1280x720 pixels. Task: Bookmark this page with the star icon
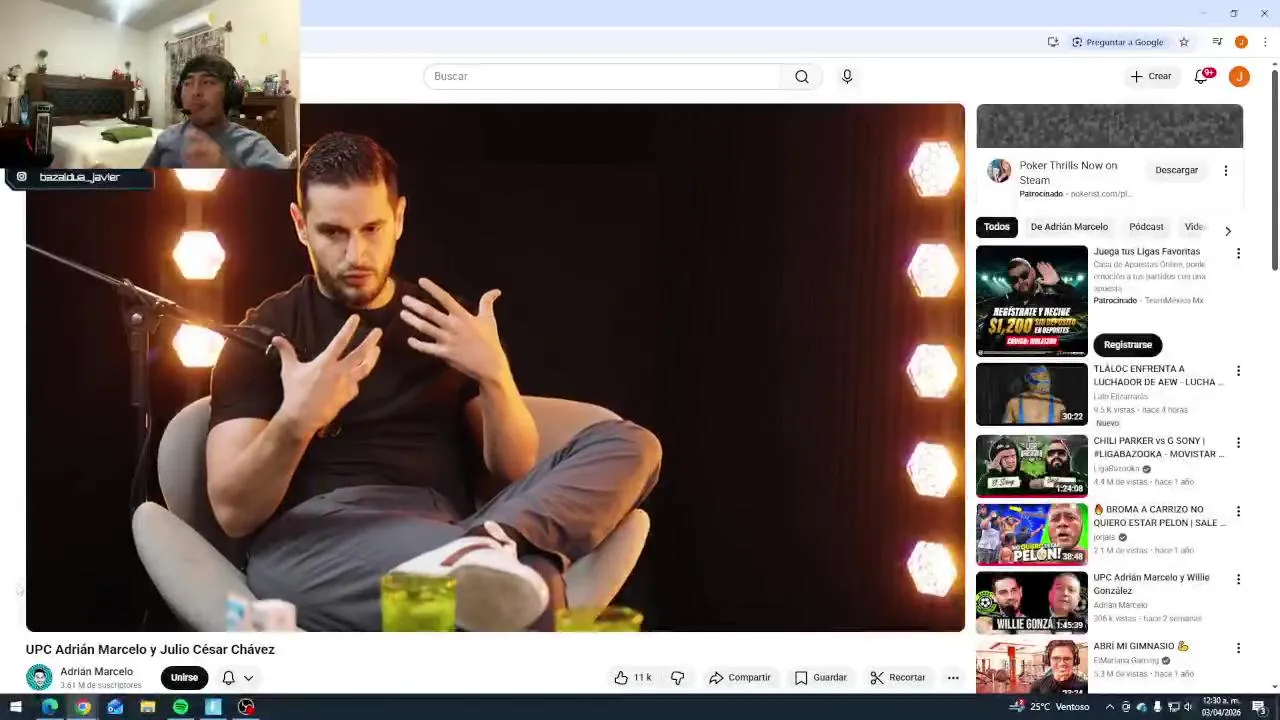[x=1184, y=42]
